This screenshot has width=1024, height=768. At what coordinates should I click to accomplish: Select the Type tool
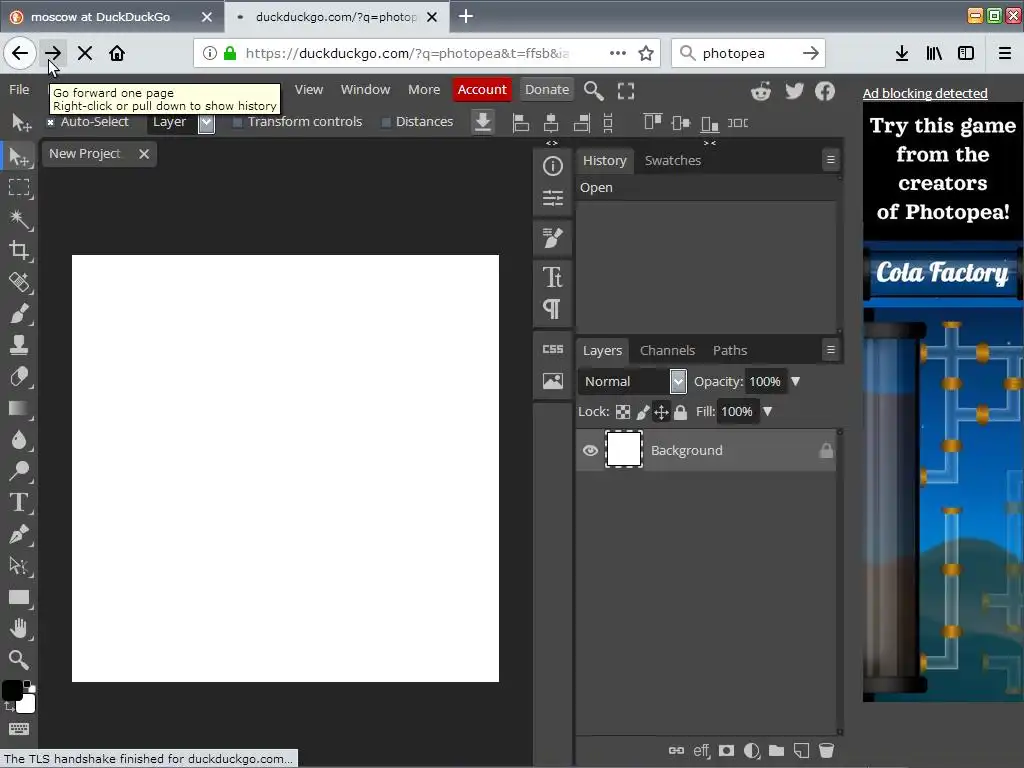click(19, 502)
